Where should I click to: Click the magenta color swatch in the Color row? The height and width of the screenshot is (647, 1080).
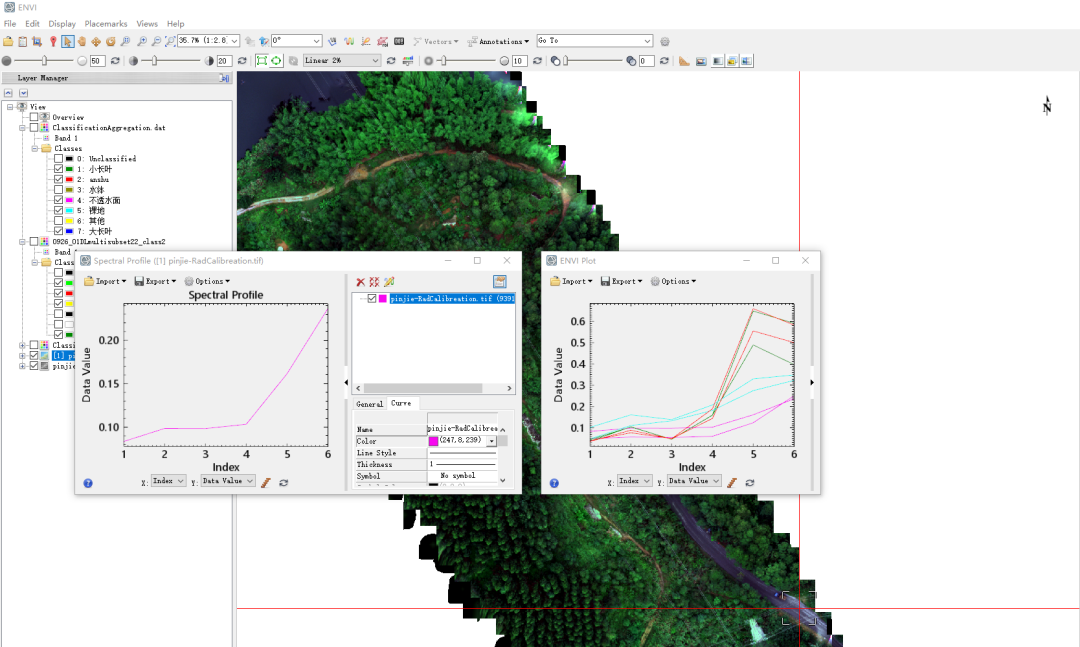click(x=433, y=441)
